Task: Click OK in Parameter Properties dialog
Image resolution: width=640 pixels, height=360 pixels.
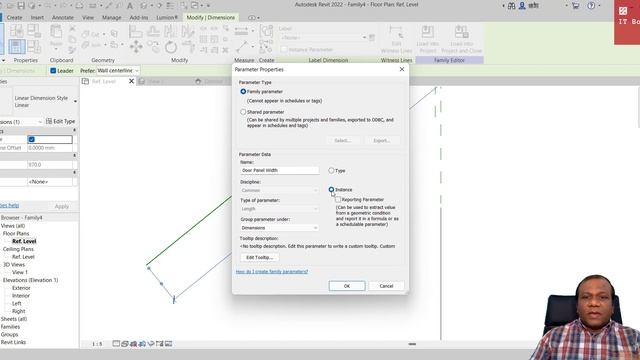Action: (347, 286)
